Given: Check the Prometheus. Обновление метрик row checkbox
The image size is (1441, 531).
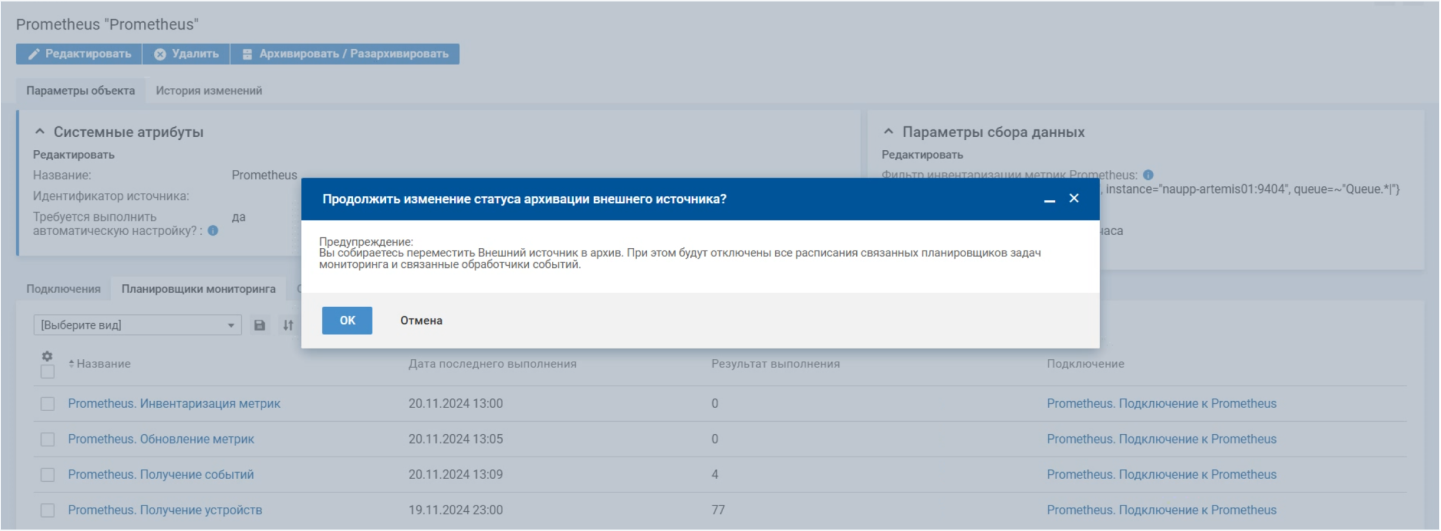Looking at the screenshot, I should pyautogui.click(x=47, y=439).
